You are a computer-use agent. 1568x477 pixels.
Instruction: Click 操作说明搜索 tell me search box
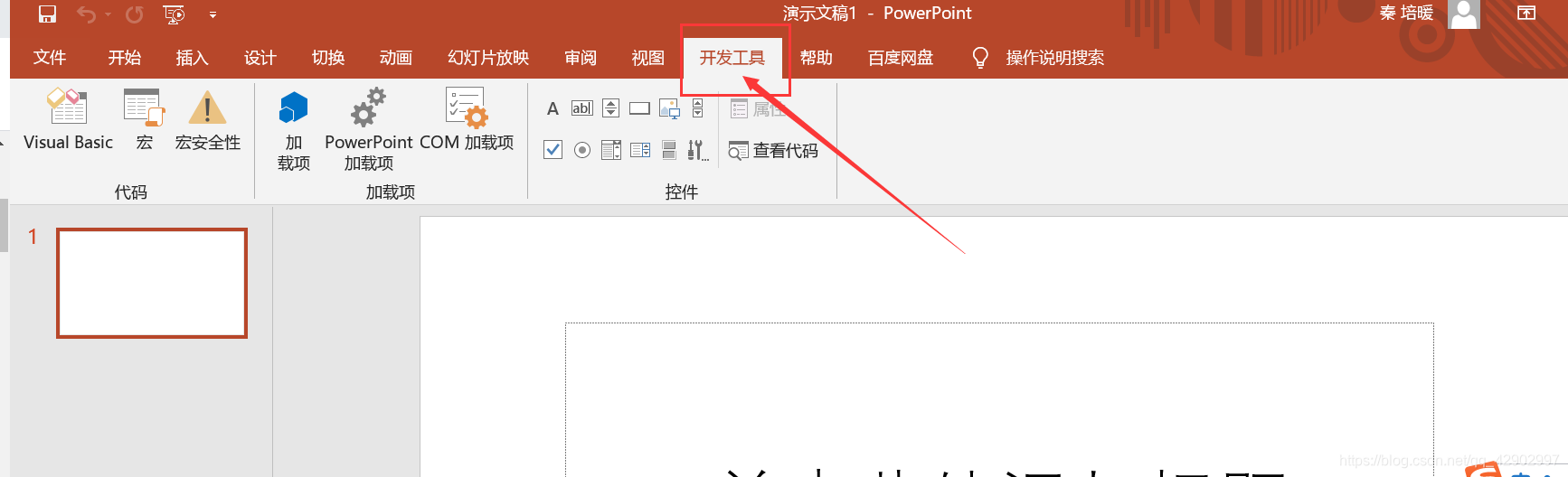[x=1054, y=58]
